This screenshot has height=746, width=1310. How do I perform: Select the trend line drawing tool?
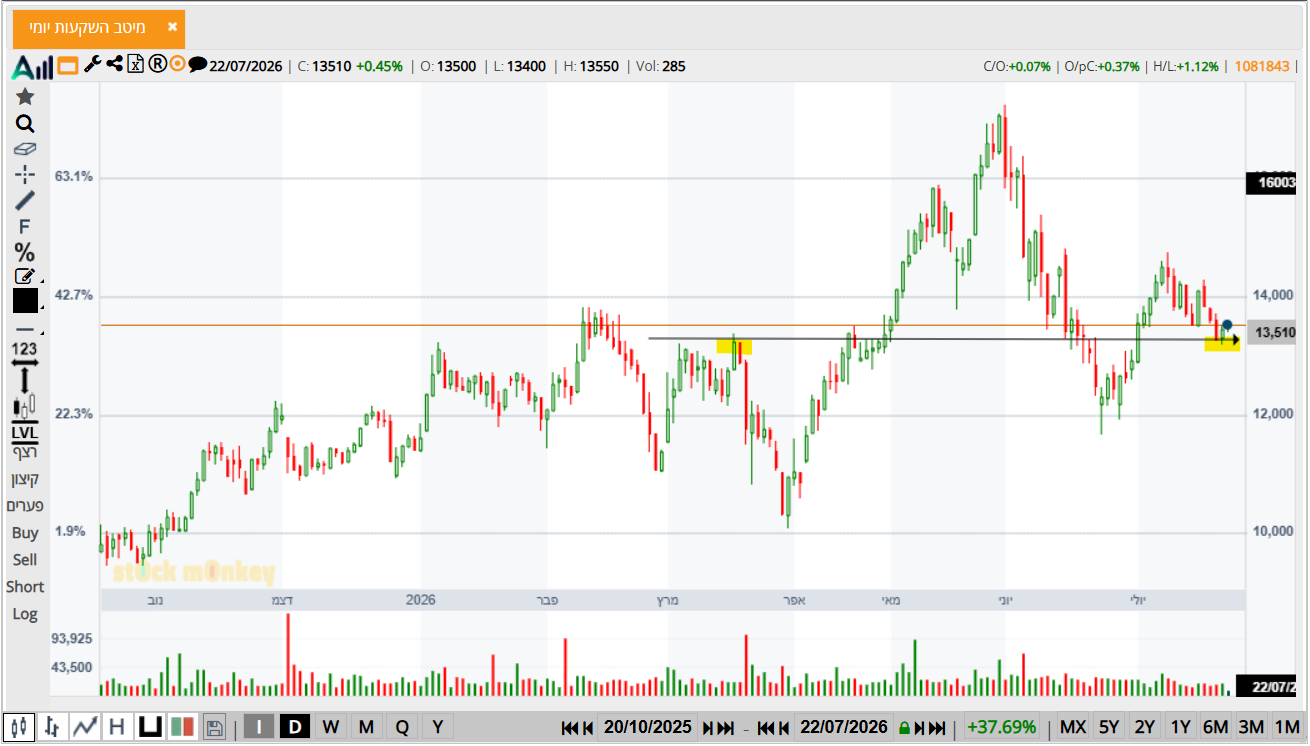(x=25, y=200)
